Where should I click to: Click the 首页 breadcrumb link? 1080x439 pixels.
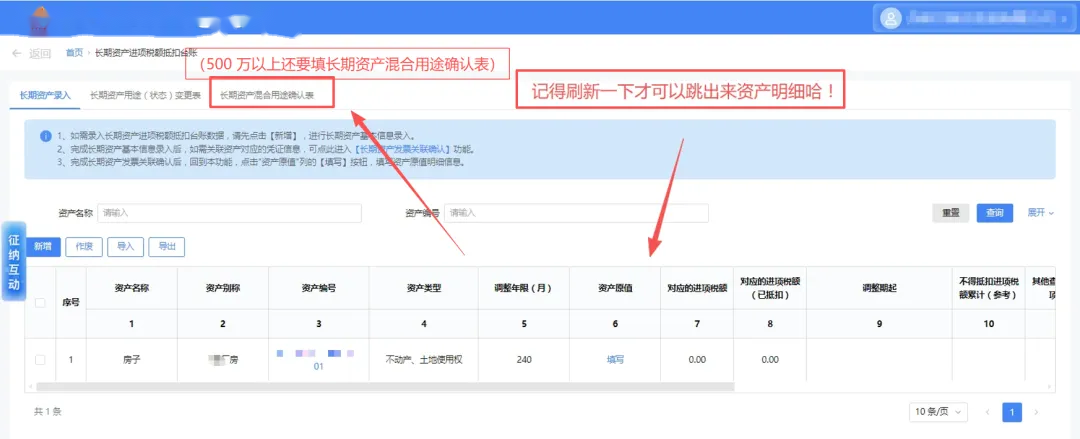[x=74, y=52]
